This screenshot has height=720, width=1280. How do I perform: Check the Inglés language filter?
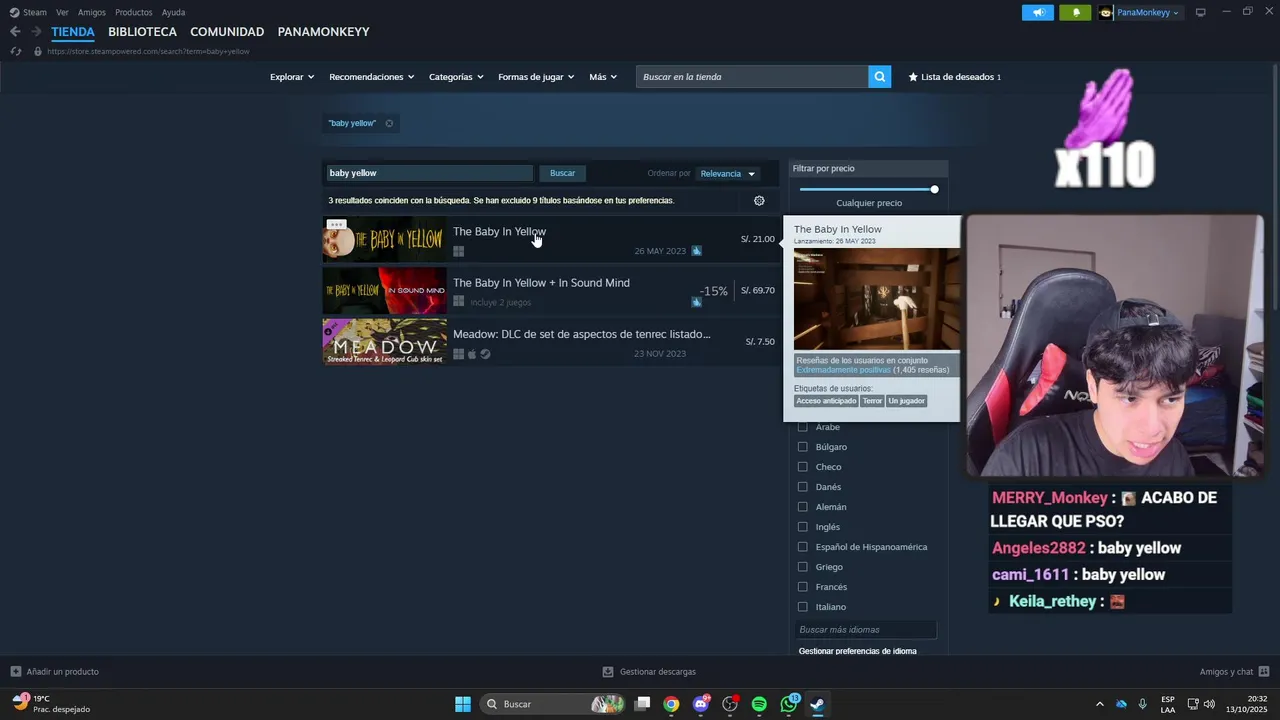(802, 527)
